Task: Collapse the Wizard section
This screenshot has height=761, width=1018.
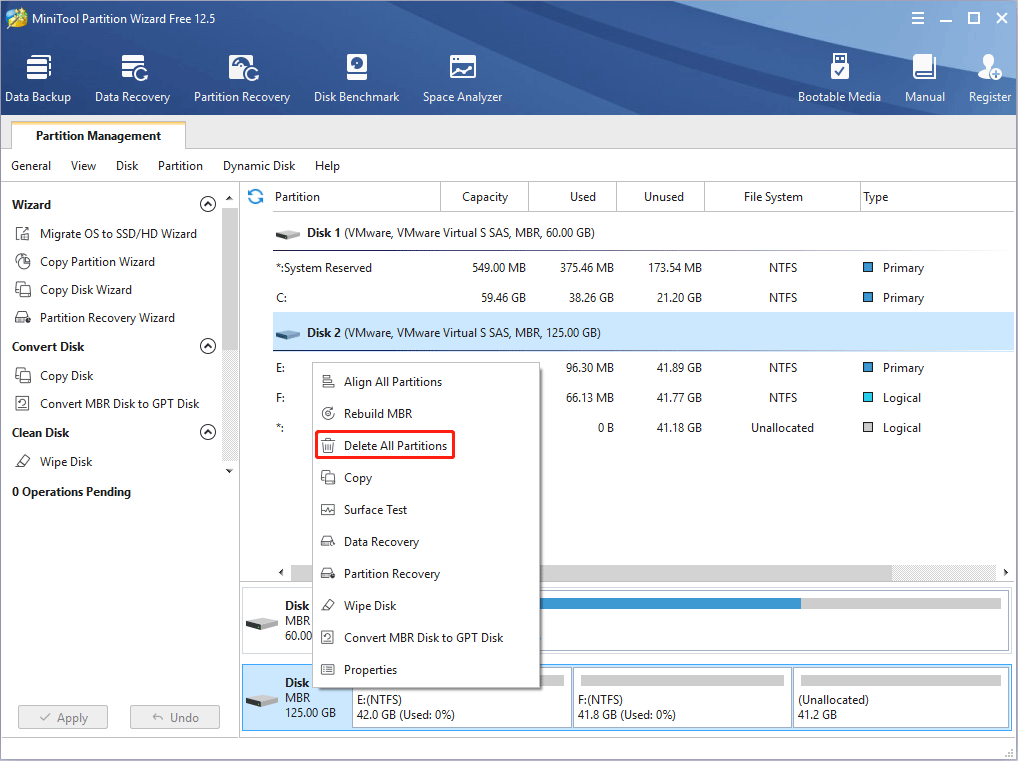Action: pyautogui.click(x=208, y=204)
